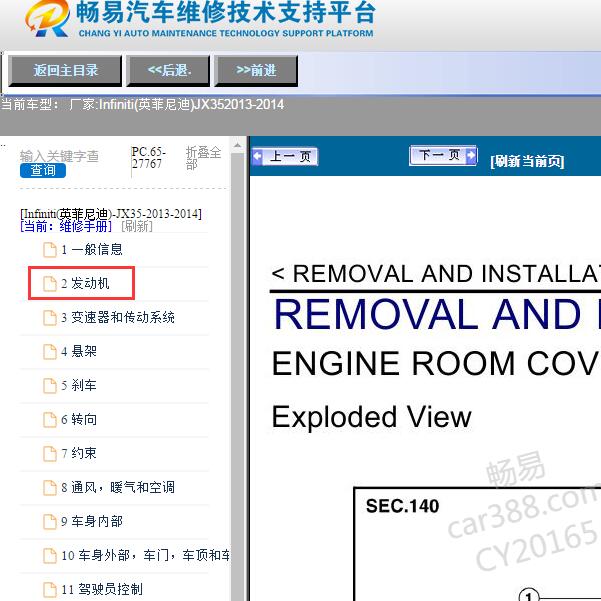This screenshot has height=601, width=601.
Task: Click the page icon beside 刹车
Action: (x=49, y=386)
